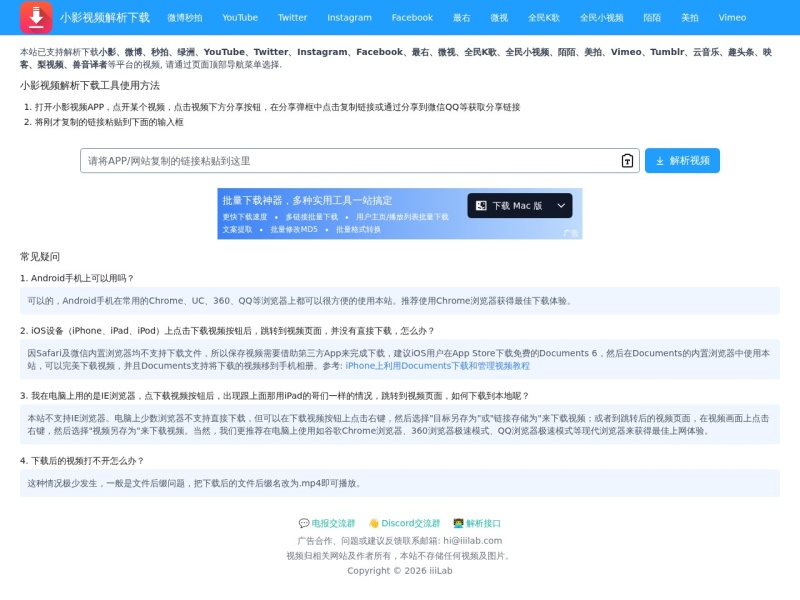This screenshot has height=600, width=800.
Task: Open the Instagram nav item
Action: point(349,18)
